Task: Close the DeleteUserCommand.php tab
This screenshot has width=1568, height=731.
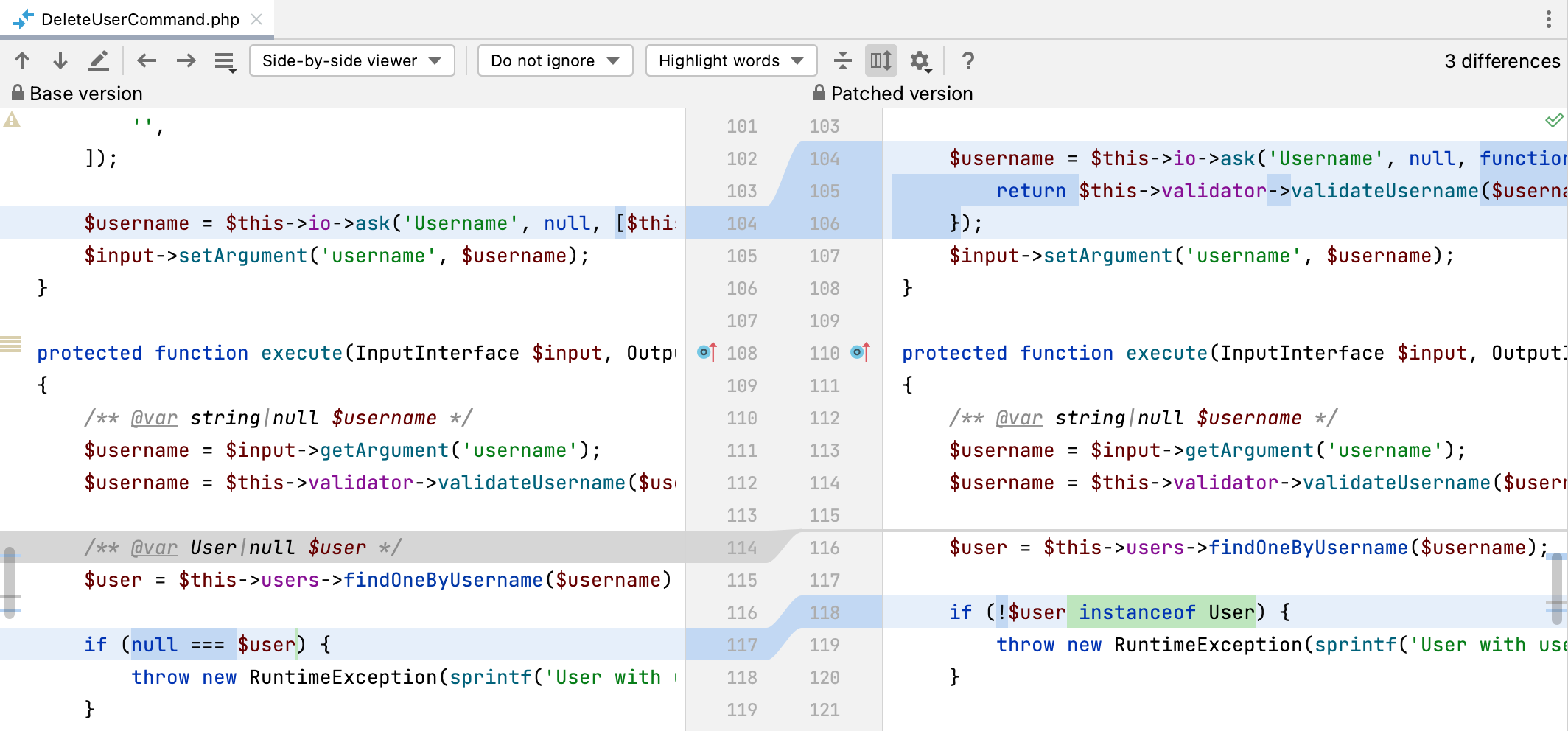Action: tap(256, 19)
